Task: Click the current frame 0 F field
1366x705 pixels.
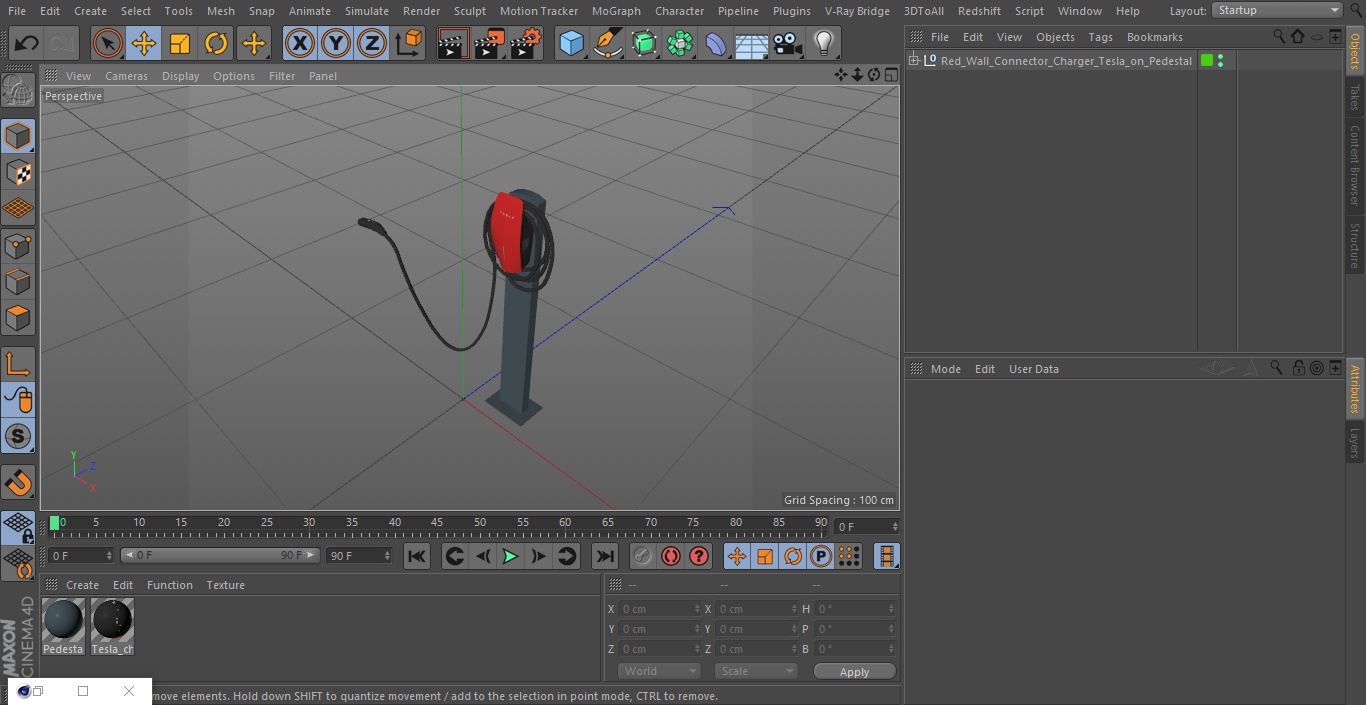Action: [x=81, y=555]
